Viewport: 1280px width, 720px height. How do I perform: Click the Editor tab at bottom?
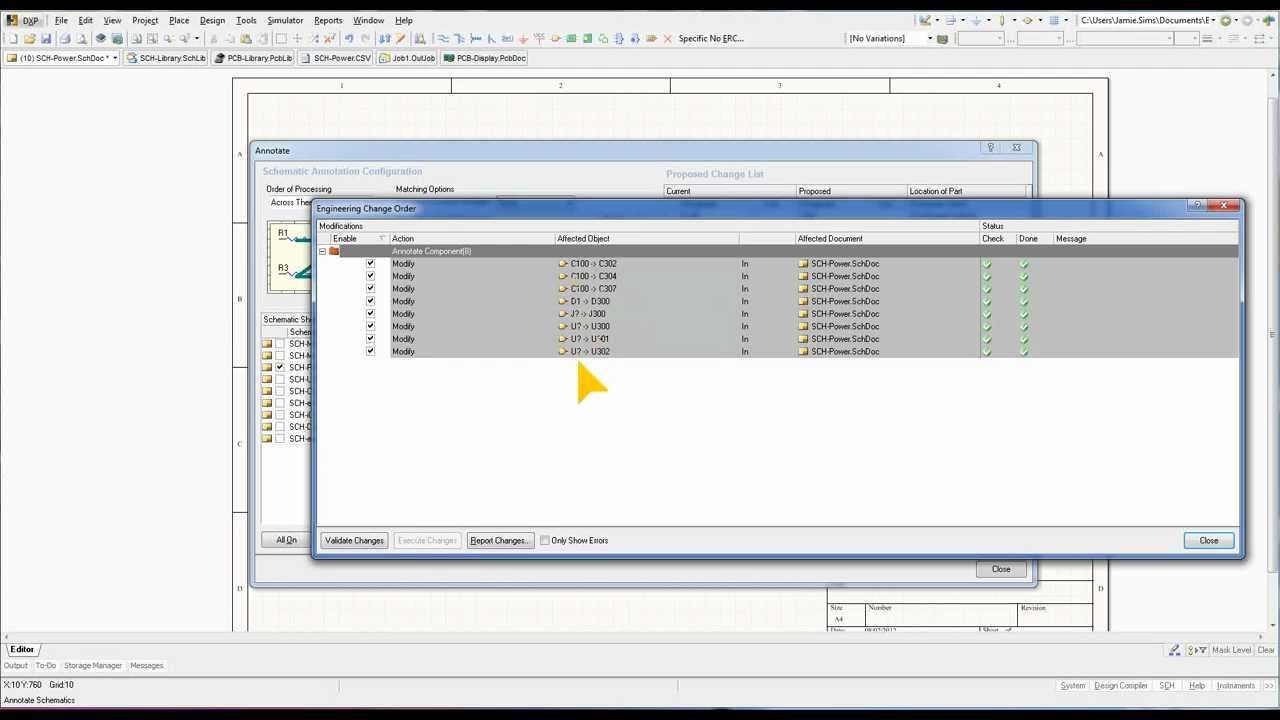click(x=22, y=650)
